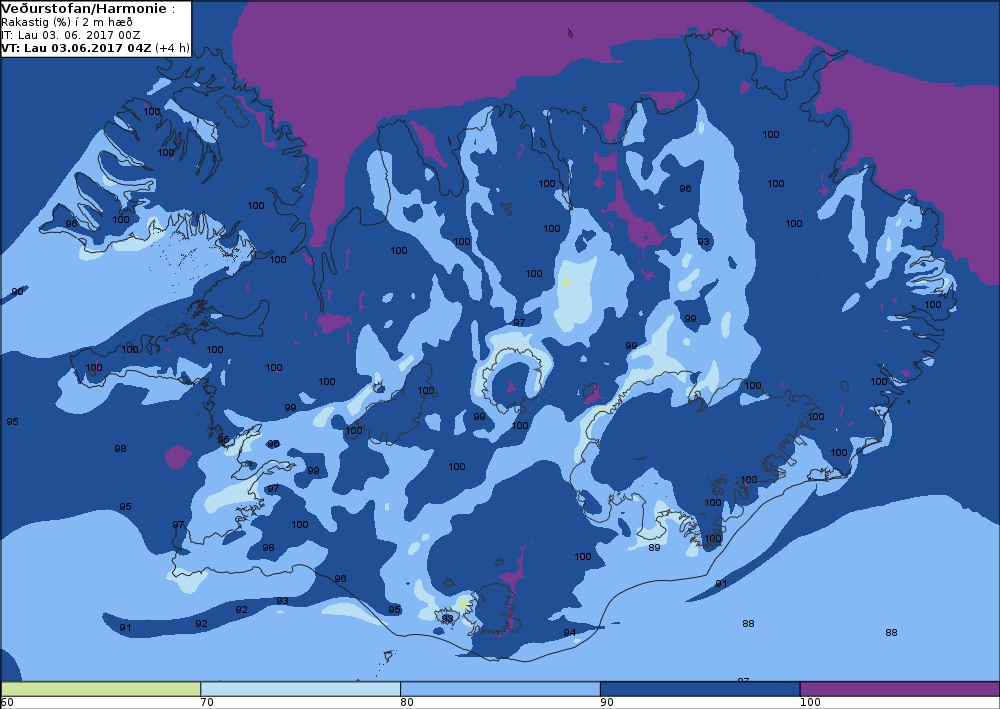Click the "Veðurstofan/Harmonie" title text
Image resolution: width=1000 pixels, height=709 pixels.
click(84, 8)
